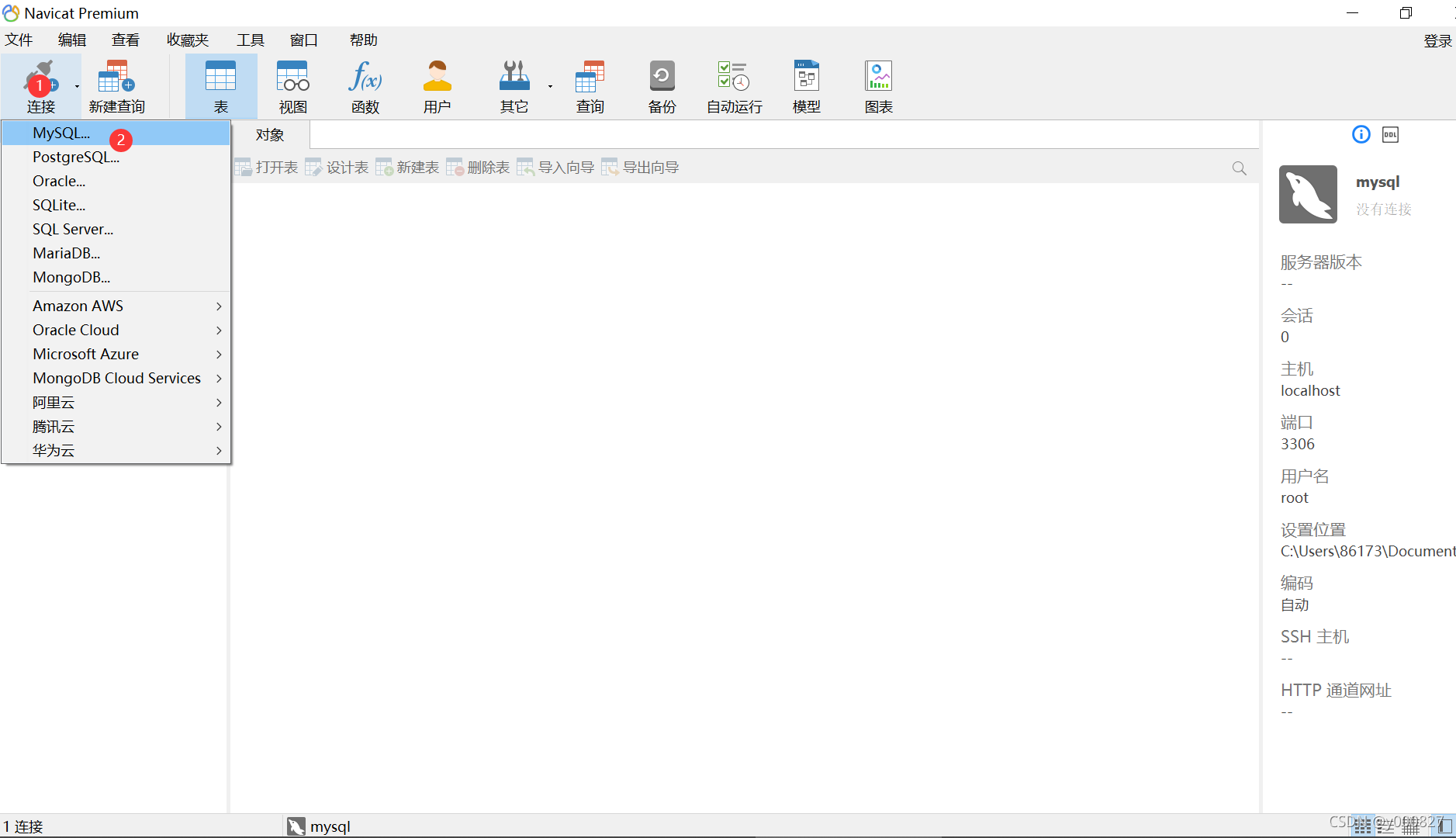Open the 函数 functions toolbar icon
The height and width of the screenshot is (838, 1456).
[x=365, y=86]
